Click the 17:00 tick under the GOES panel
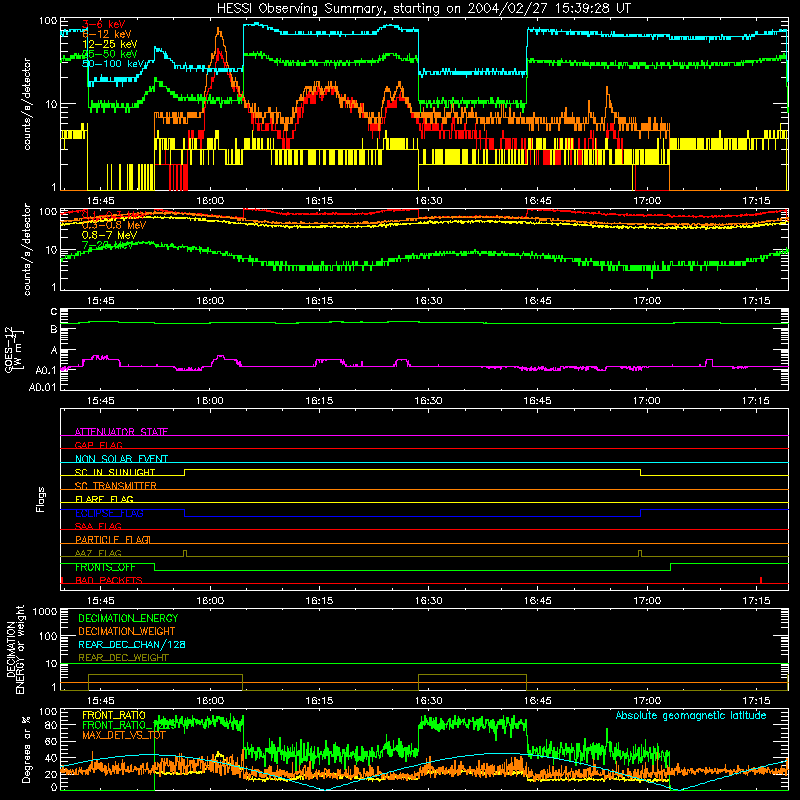800x800 pixels. pos(647,401)
